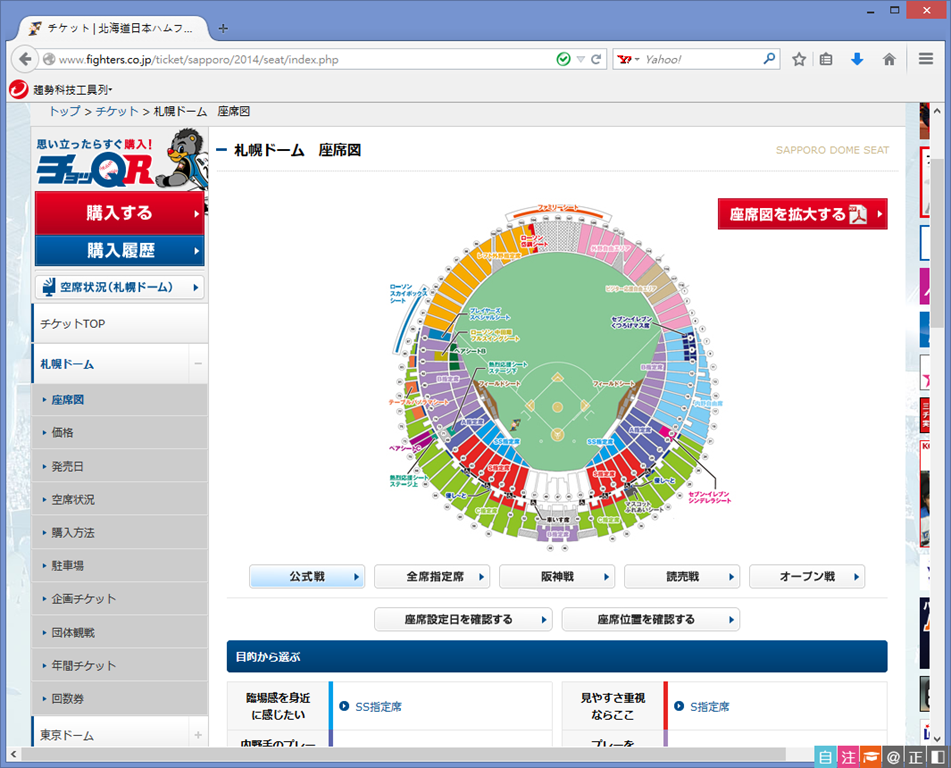Click 座席設定日を確認する button
Image resolution: width=951 pixels, height=768 pixels.
[463, 619]
